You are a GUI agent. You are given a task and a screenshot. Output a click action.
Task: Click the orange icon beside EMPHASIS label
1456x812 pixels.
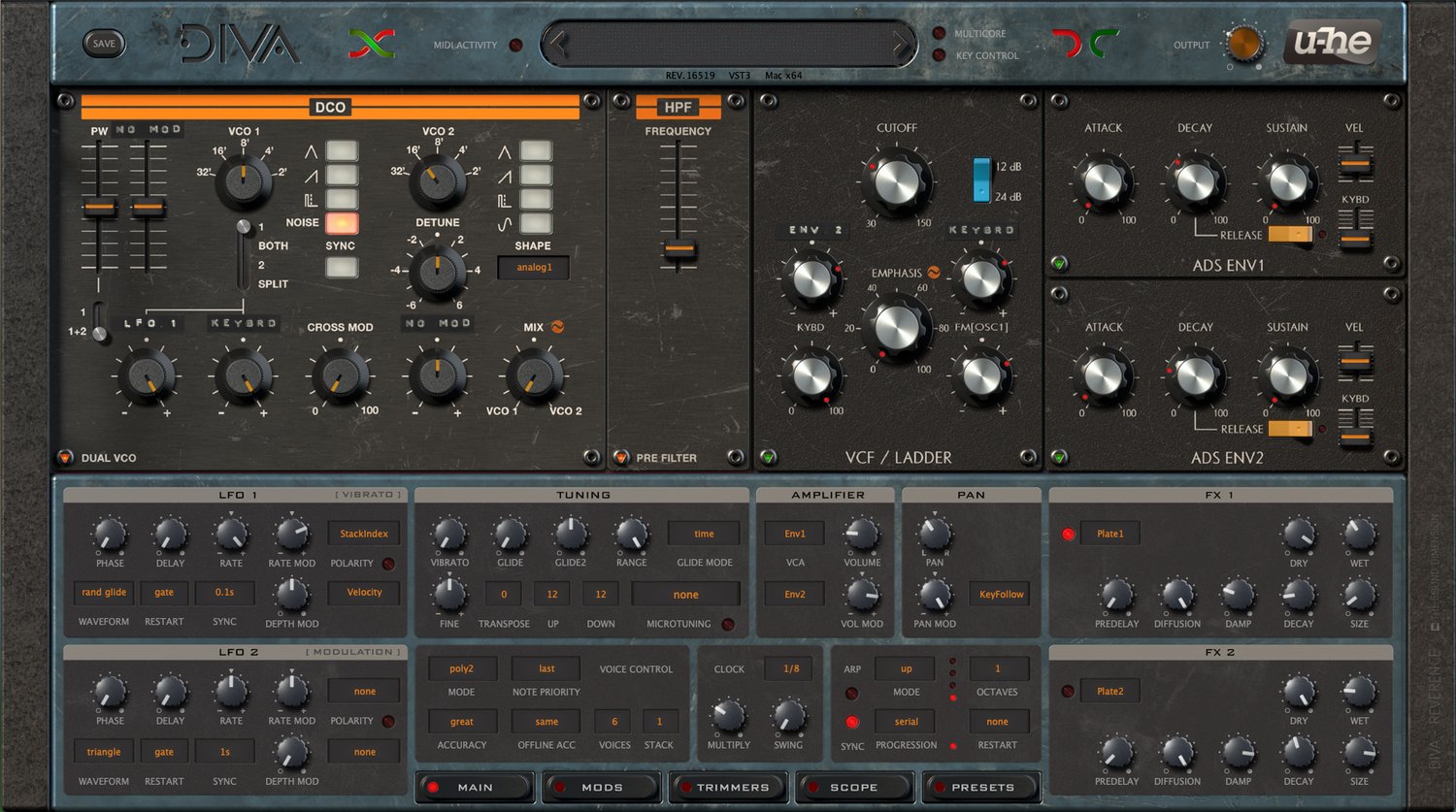click(934, 273)
